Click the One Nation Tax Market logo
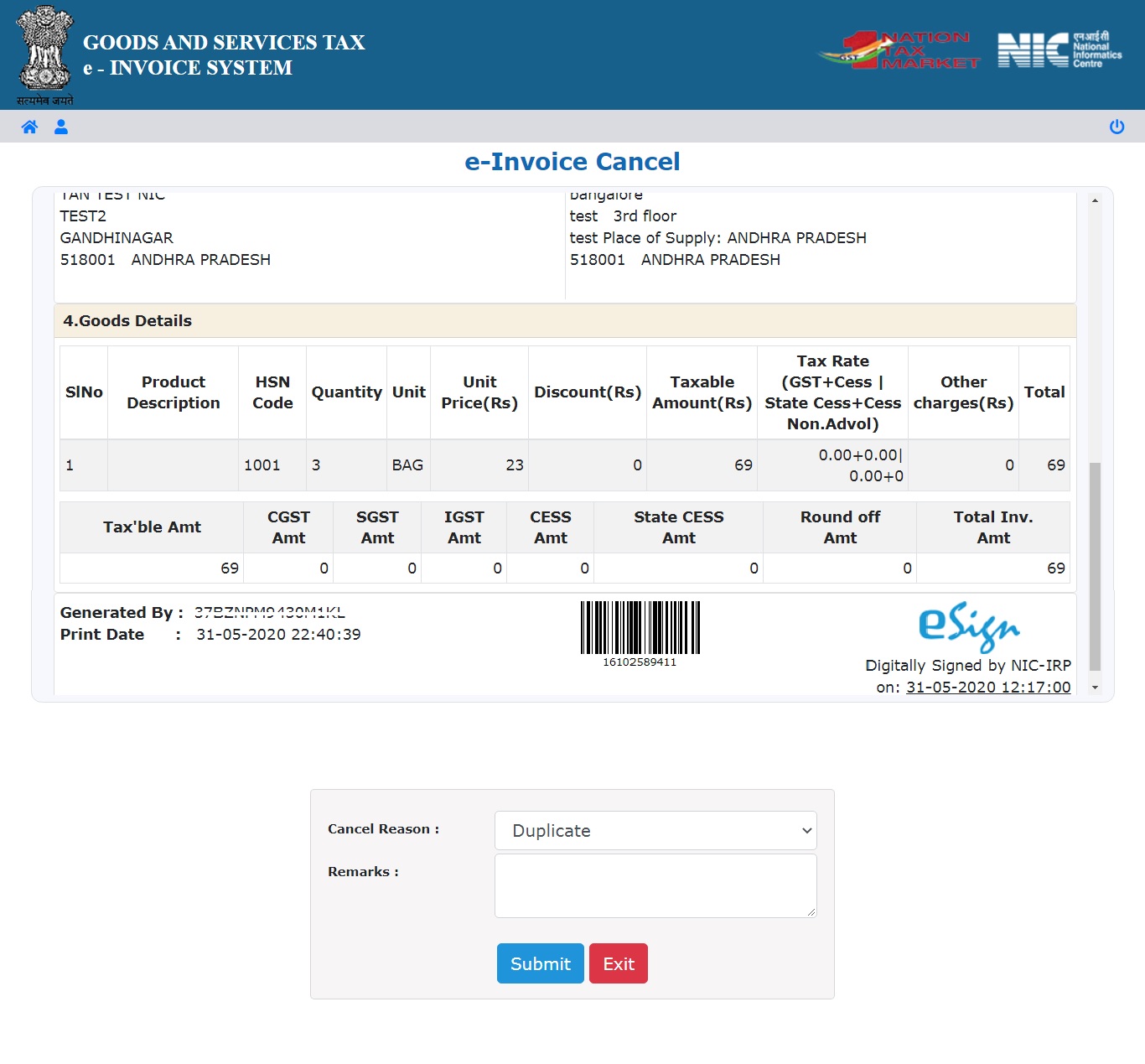Image resolution: width=1145 pixels, height=1064 pixels. 899,50
